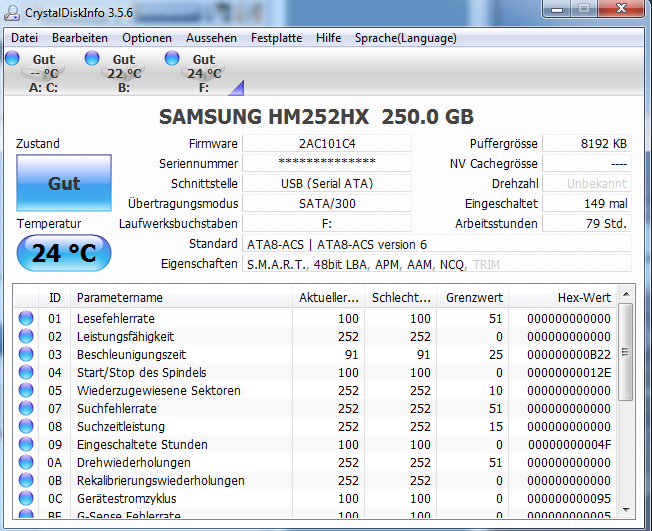The width and height of the screenshot is (652, 531).
Task: Click the Parametername column header
Action: coord(181,297)
